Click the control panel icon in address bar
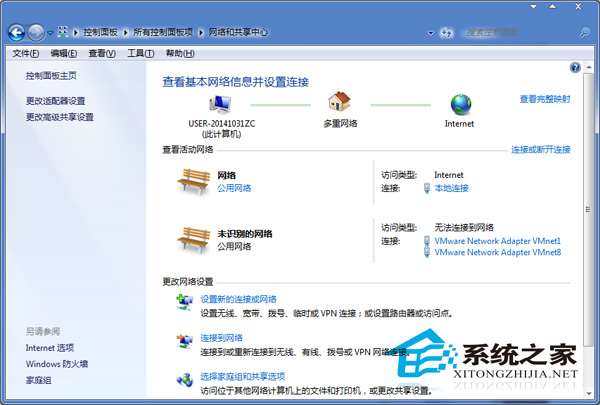The width and height of the screenshot is (600, 405). 63,32
